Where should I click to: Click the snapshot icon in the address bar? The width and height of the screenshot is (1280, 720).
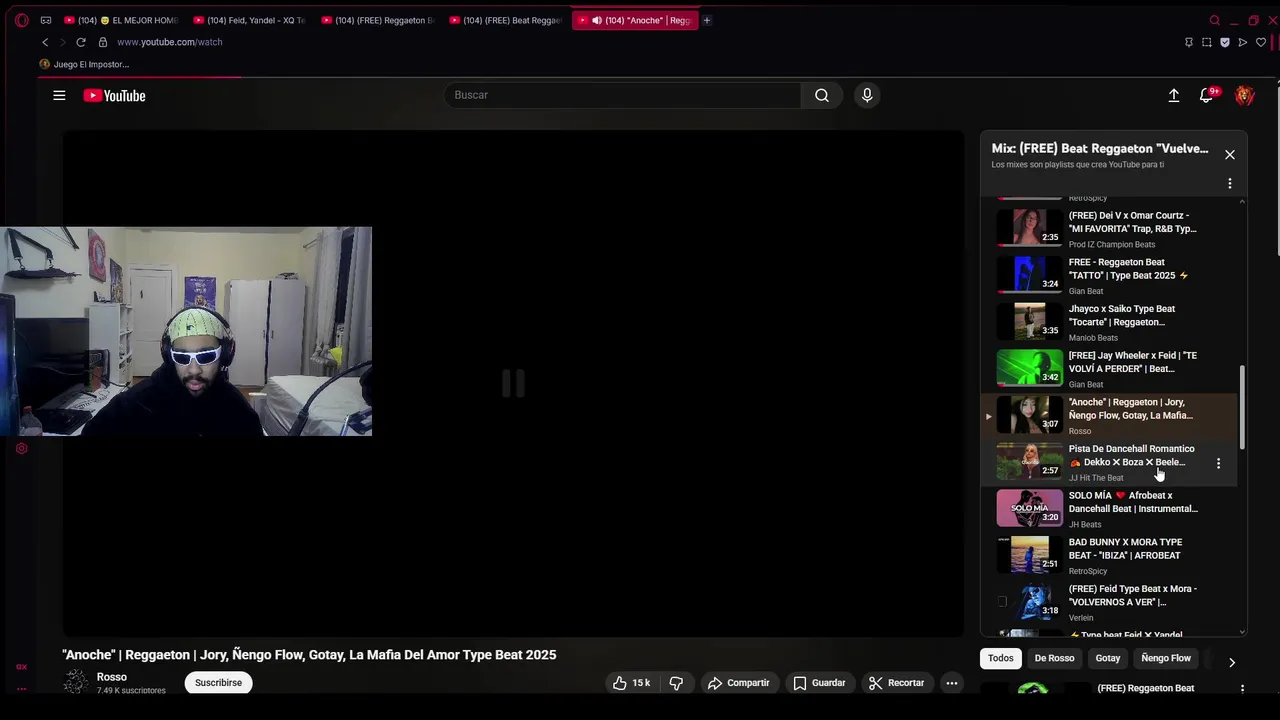pos(1207,42)
